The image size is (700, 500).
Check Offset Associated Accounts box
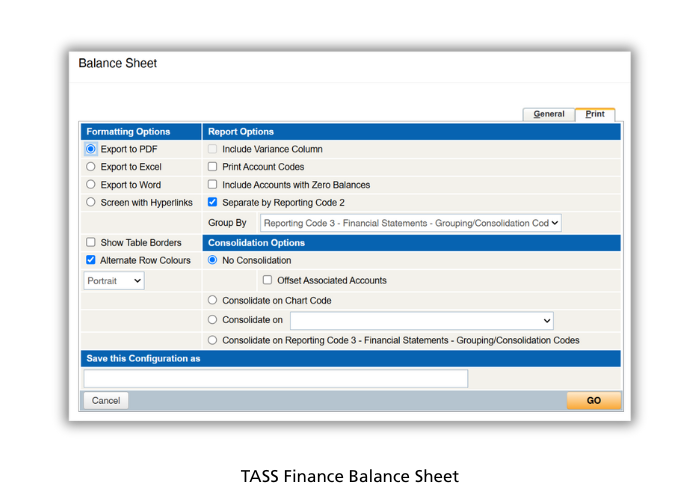pyautogui.click(x=267, y=280)
